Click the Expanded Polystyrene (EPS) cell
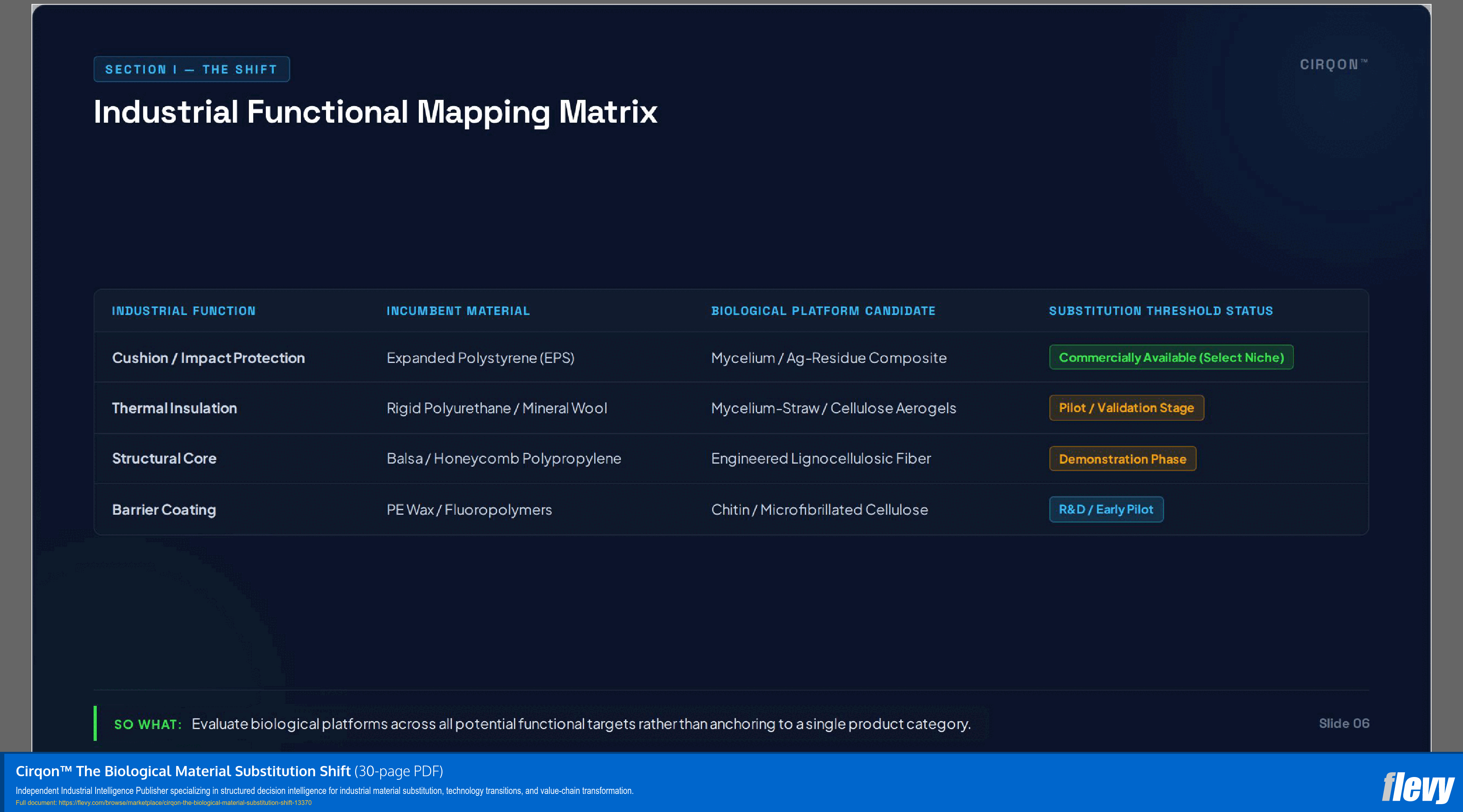1463x812 pixels. pyautogui.click(x=481, y=358)
